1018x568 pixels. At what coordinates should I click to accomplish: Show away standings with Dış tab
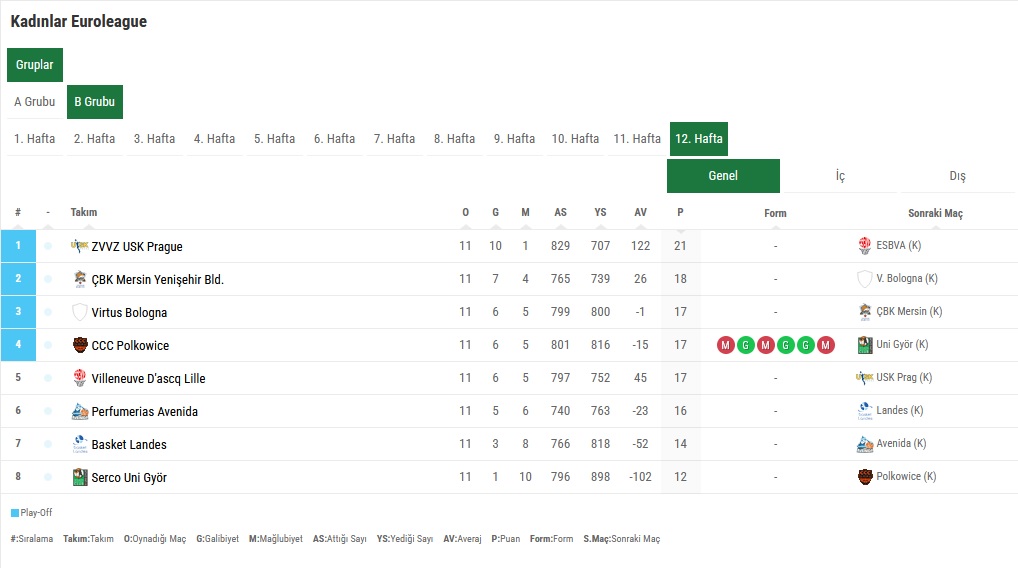[957, 176]
